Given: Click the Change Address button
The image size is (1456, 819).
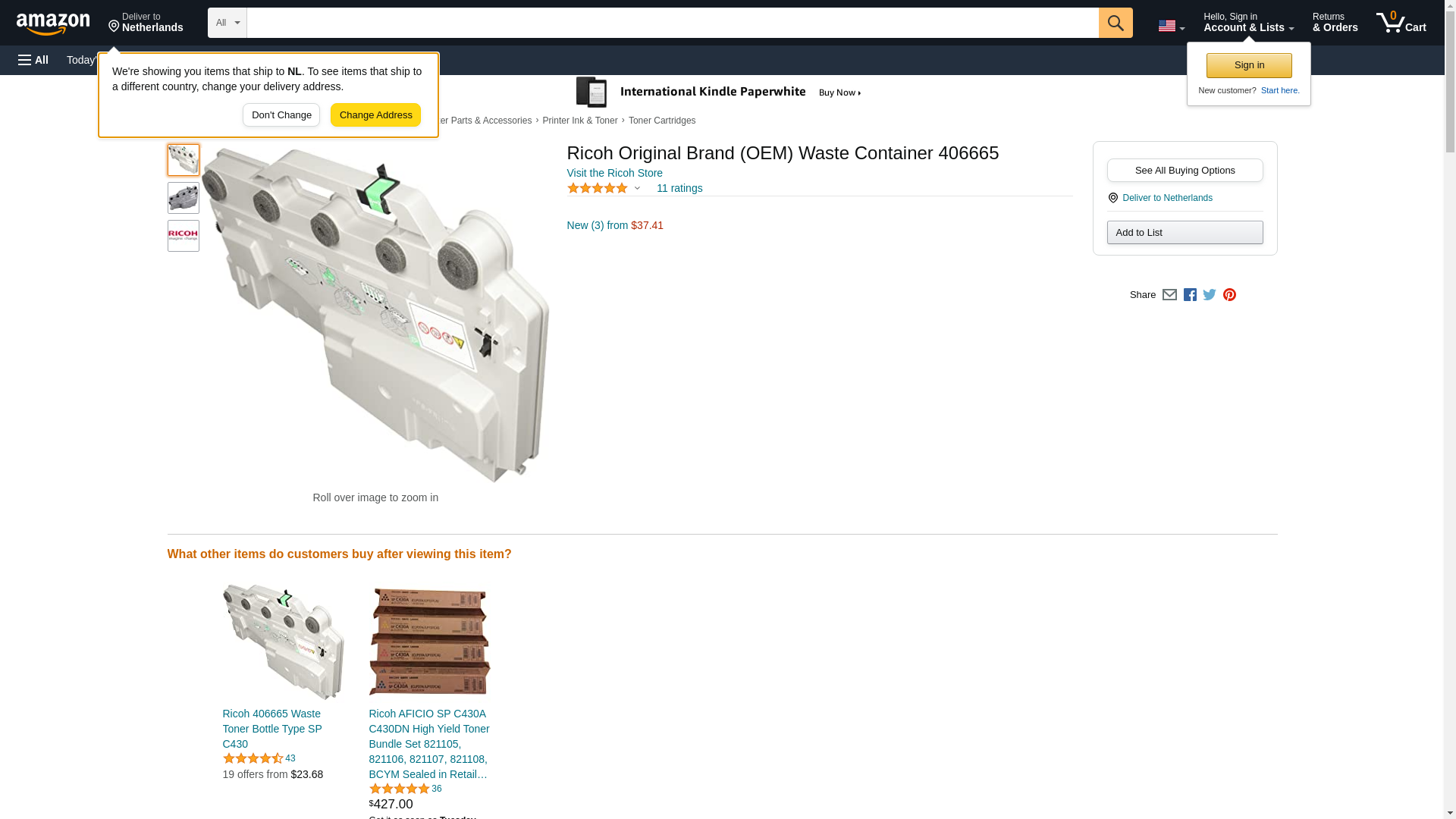Looking at the screenshot, I should click(x=375, y=115).
